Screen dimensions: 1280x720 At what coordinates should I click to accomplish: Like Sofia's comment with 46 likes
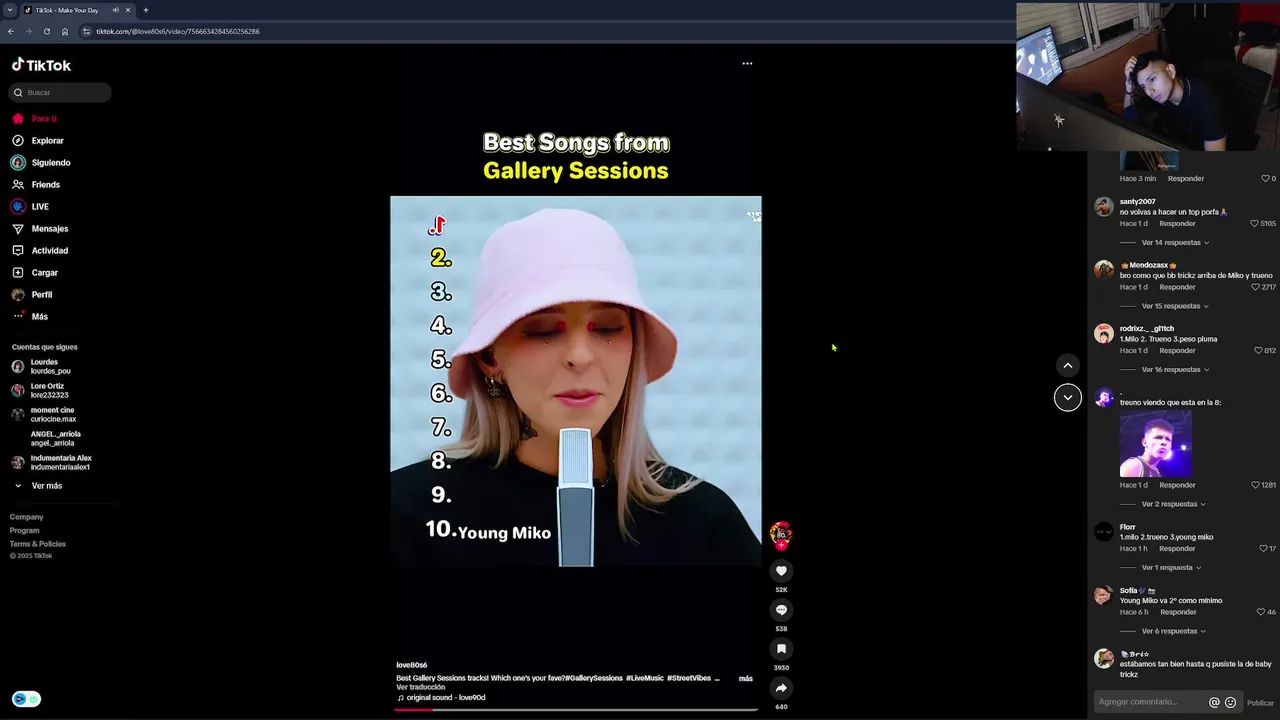click(x=1261, y=612)
